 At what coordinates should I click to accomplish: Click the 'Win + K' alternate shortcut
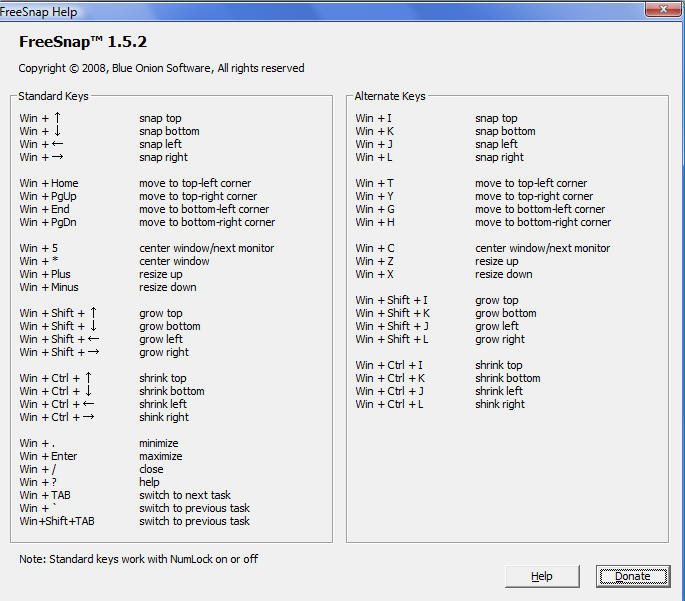pyautogui.click(x=375, y=131)
